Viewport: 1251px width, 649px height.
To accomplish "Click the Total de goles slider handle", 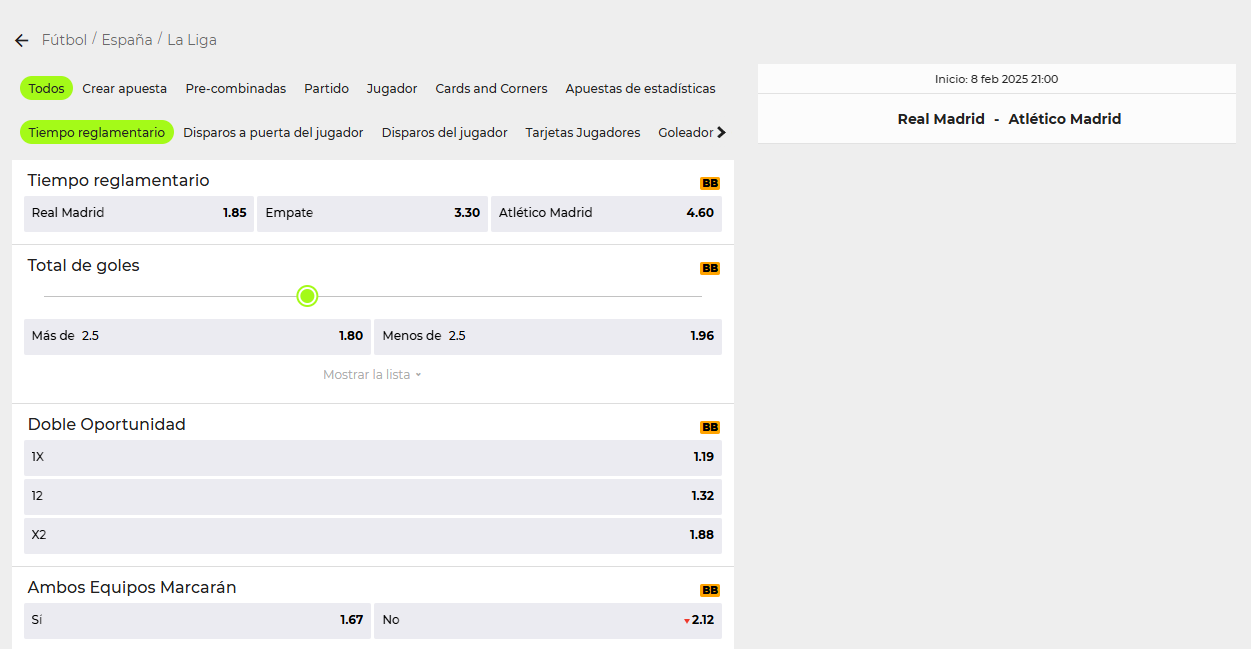I will click(x=308, y=296).
